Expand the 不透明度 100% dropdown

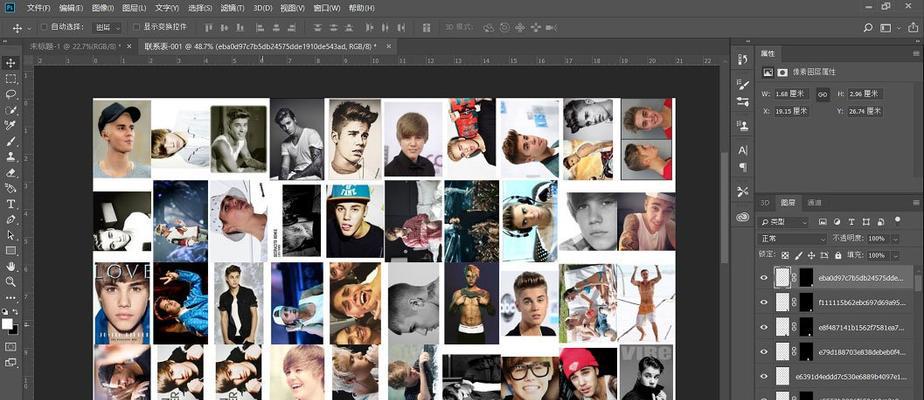point(895,239)
